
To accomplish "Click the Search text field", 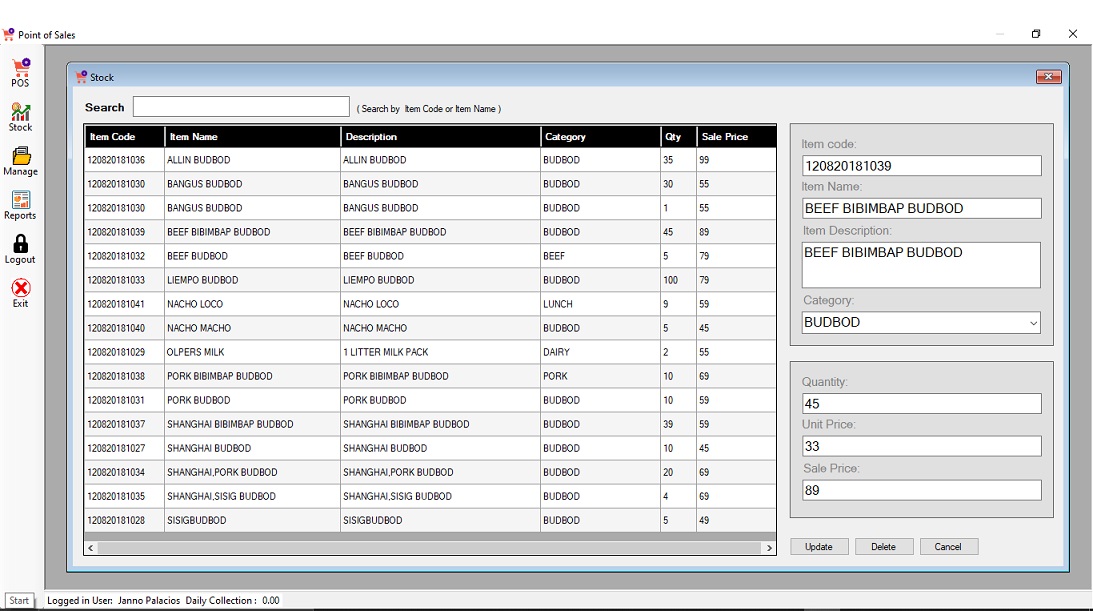I will pos(241,107).
